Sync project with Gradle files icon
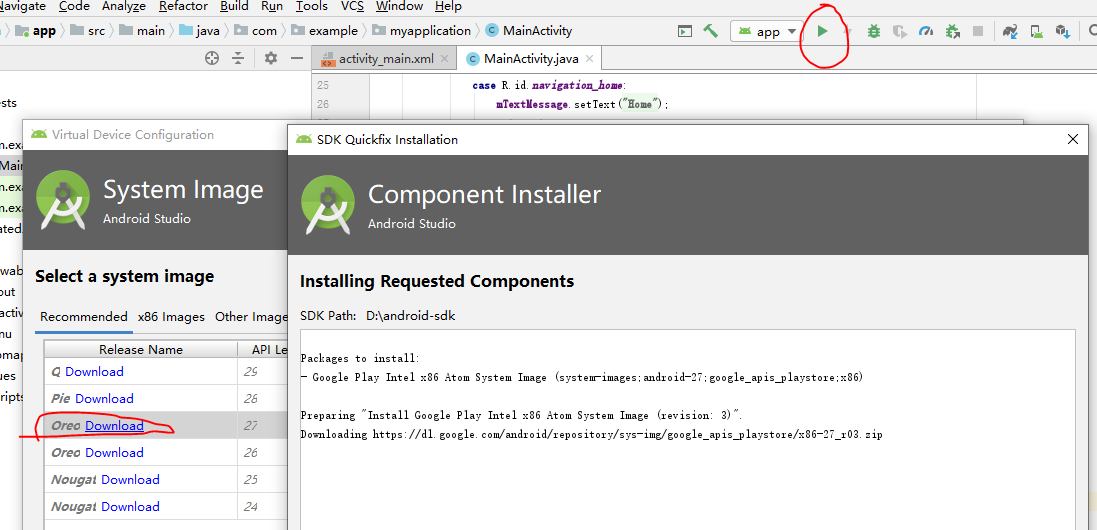Screen dimensions: 1097x530 (x=1010, y=31)
